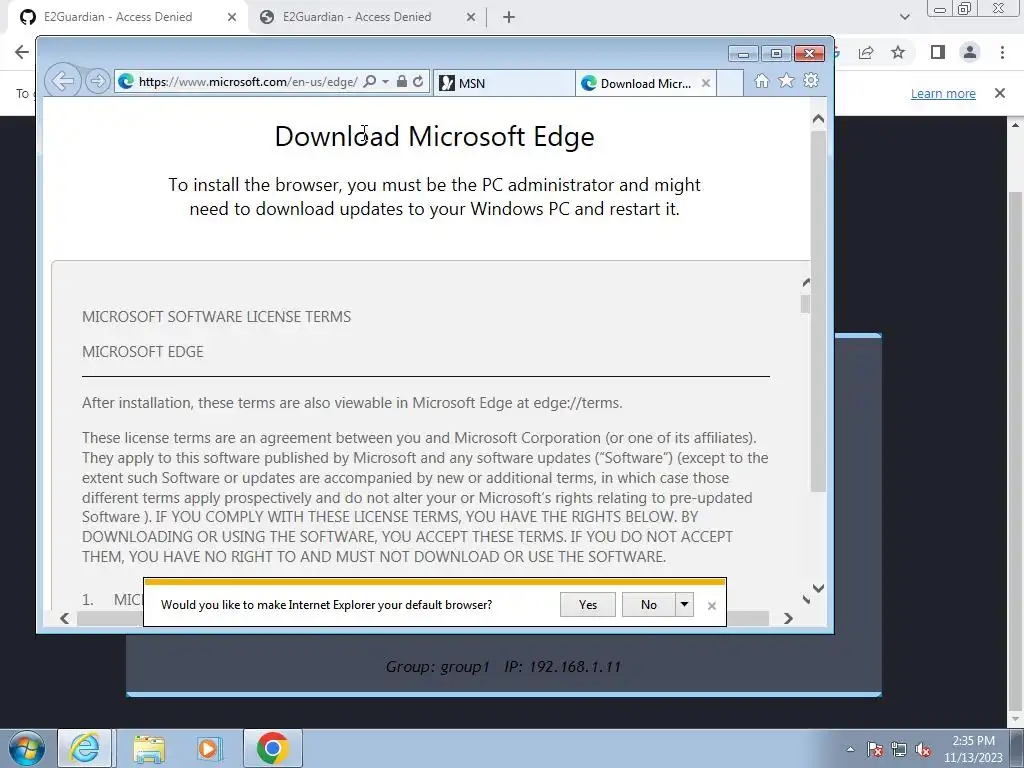This screenshot has width=1024, height=768.
Task: Click the IE vertical scrollbar thumb
Action: click(x=818, y=311)
